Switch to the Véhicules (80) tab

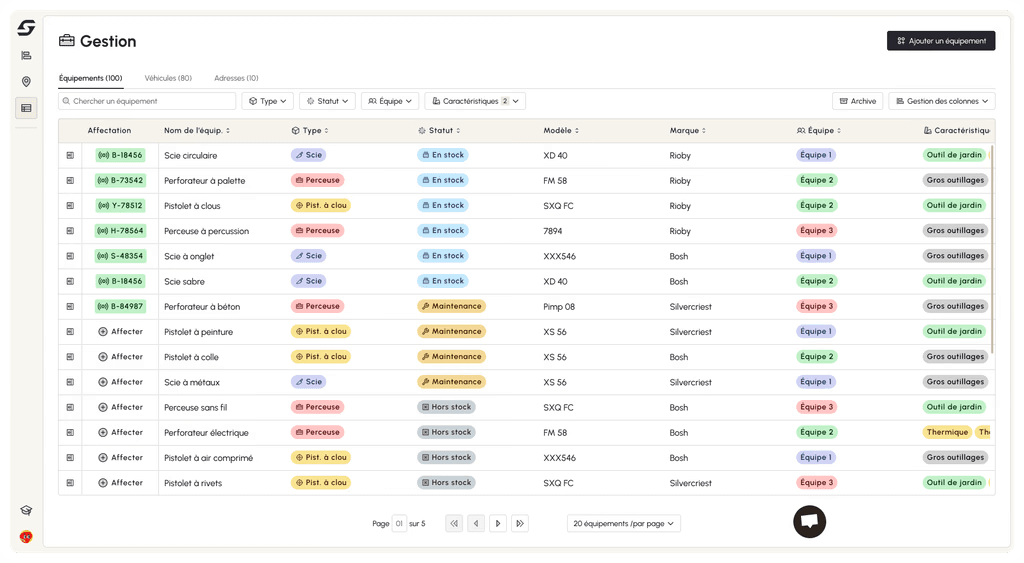click(168, 78)
